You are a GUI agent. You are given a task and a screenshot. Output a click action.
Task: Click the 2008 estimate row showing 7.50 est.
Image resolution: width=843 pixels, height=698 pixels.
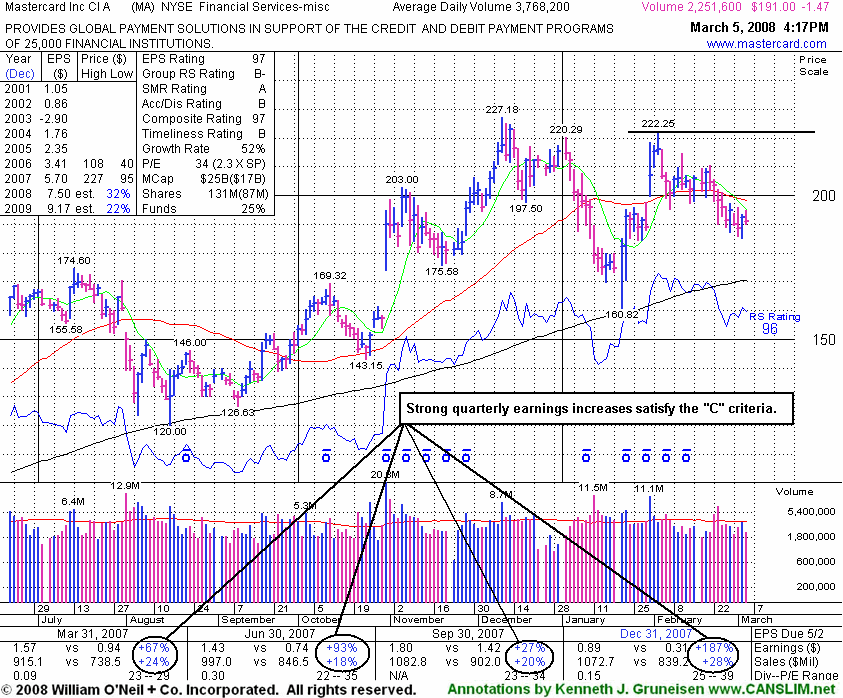pos(69,194)
